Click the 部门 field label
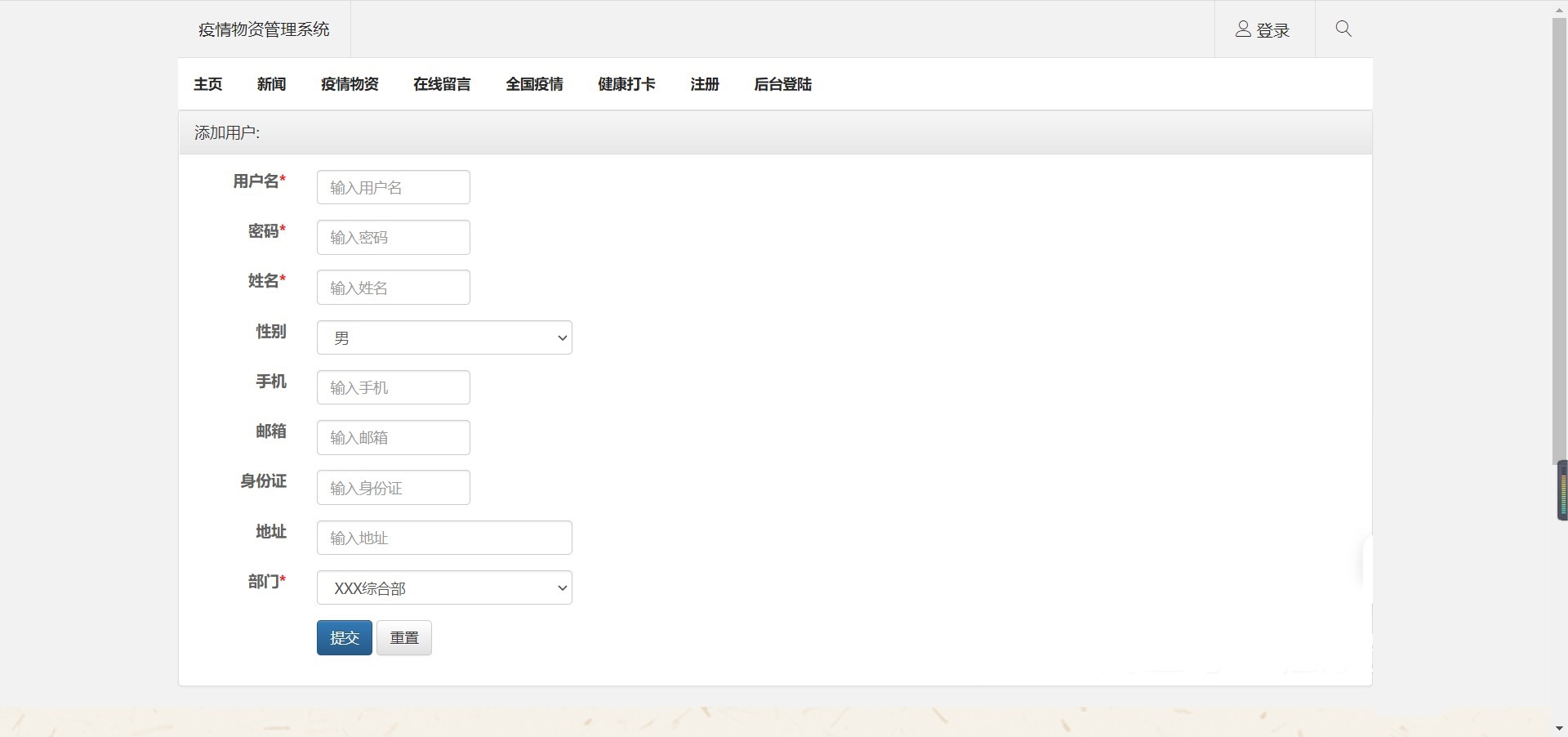Screen dimensions: 1568x737 (266, 581)
